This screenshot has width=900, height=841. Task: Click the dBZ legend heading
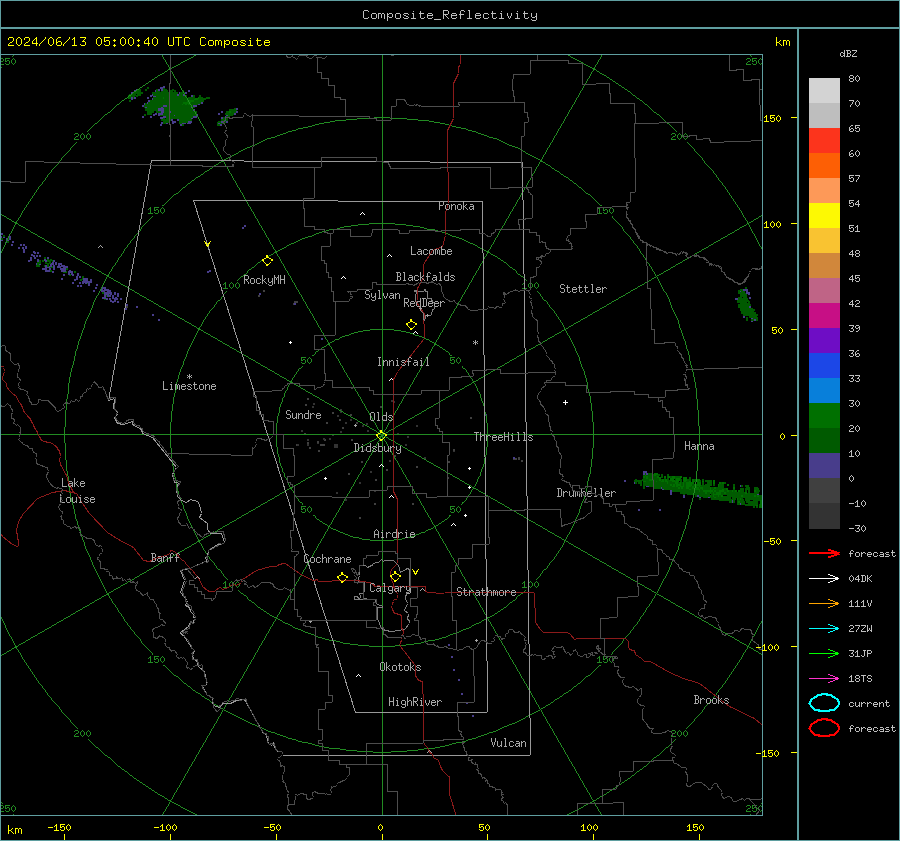[848, 53]
